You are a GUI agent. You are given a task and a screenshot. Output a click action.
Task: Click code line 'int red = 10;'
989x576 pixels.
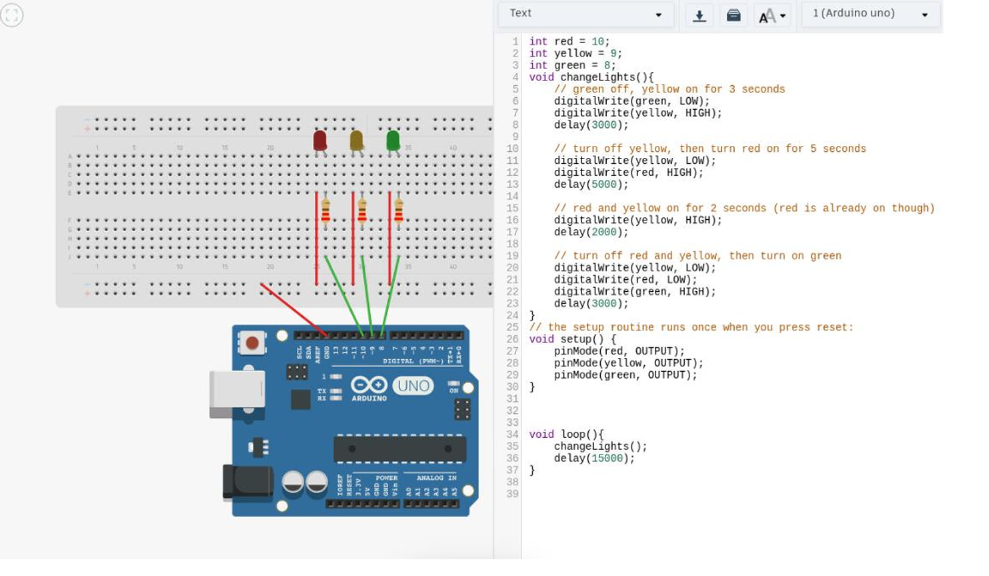tap(569, 42)
